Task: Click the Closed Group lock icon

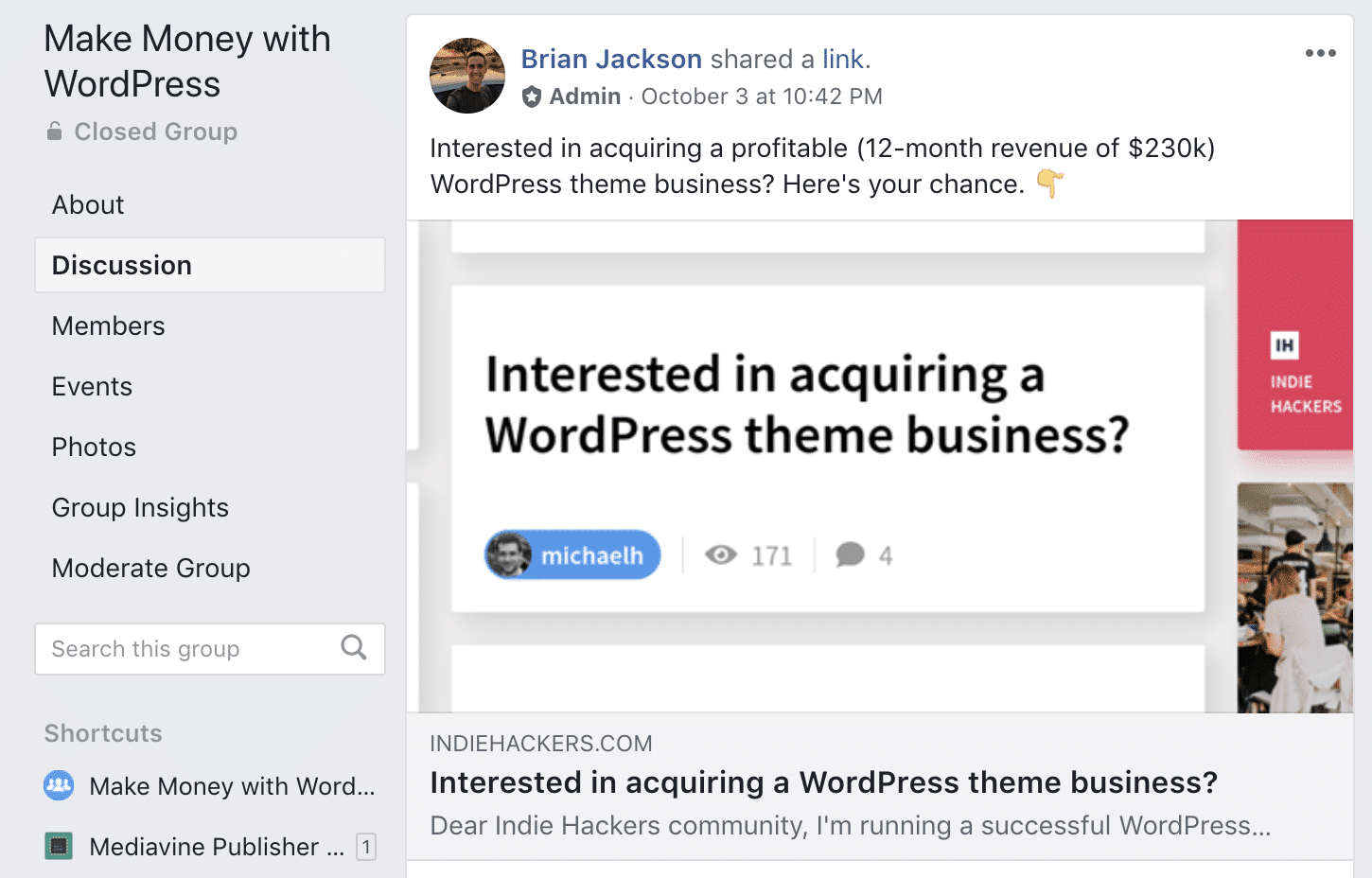Action: point(57,132)
